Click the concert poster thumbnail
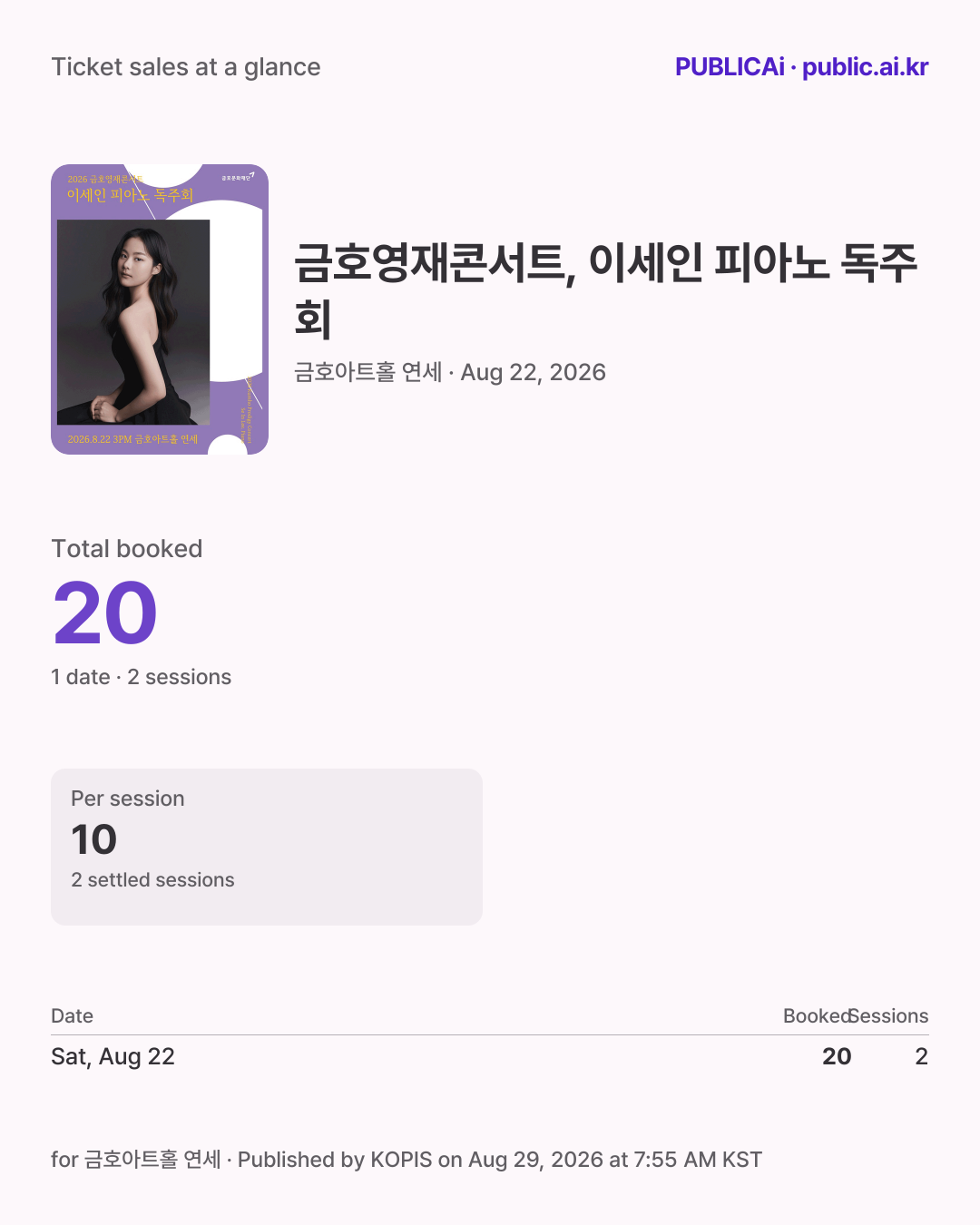 [160, 309]
